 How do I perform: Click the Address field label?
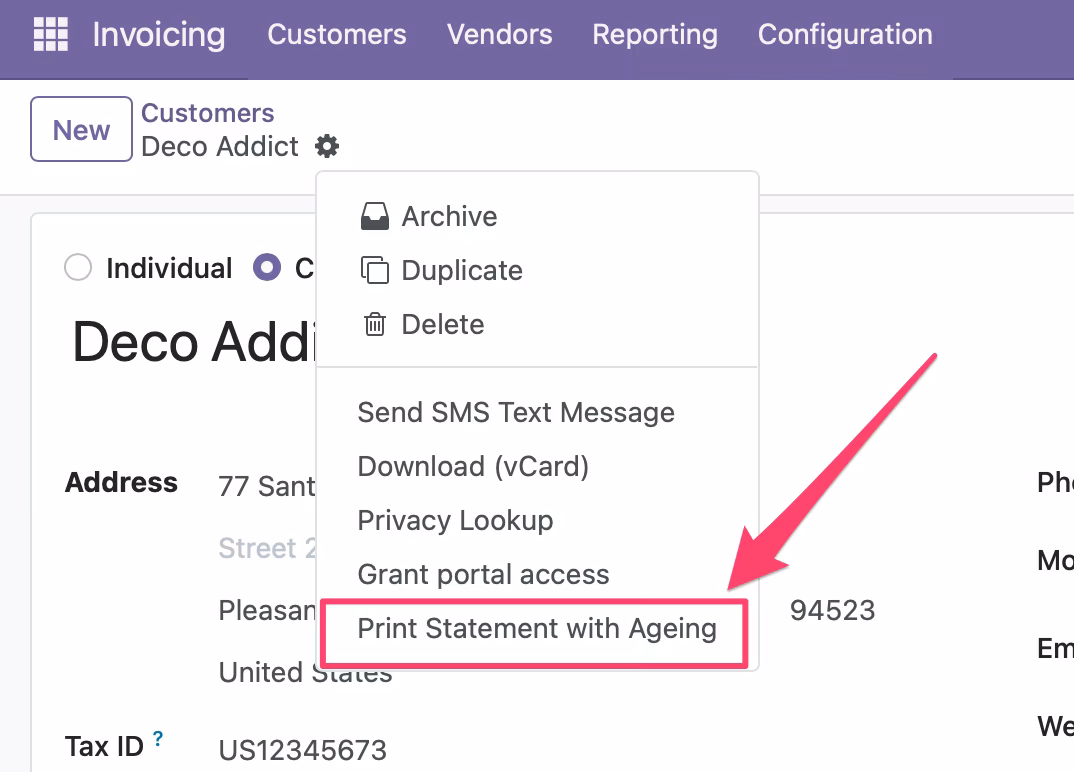click(121, 482)
